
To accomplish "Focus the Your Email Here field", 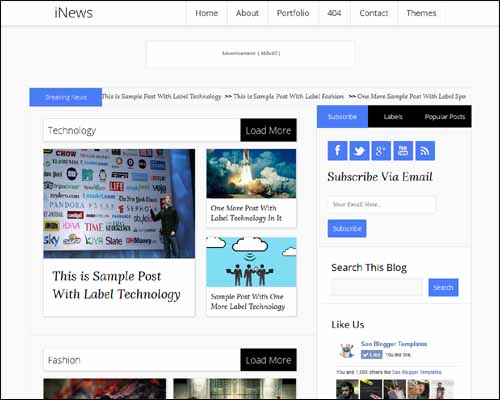I will [x=381, y=204].
